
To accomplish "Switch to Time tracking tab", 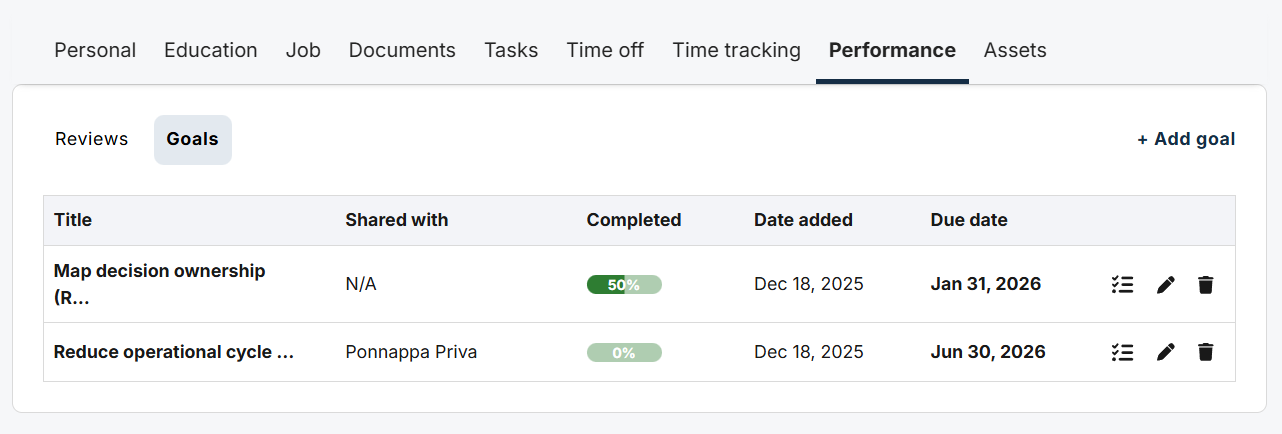I will click(x=736, y=50).
